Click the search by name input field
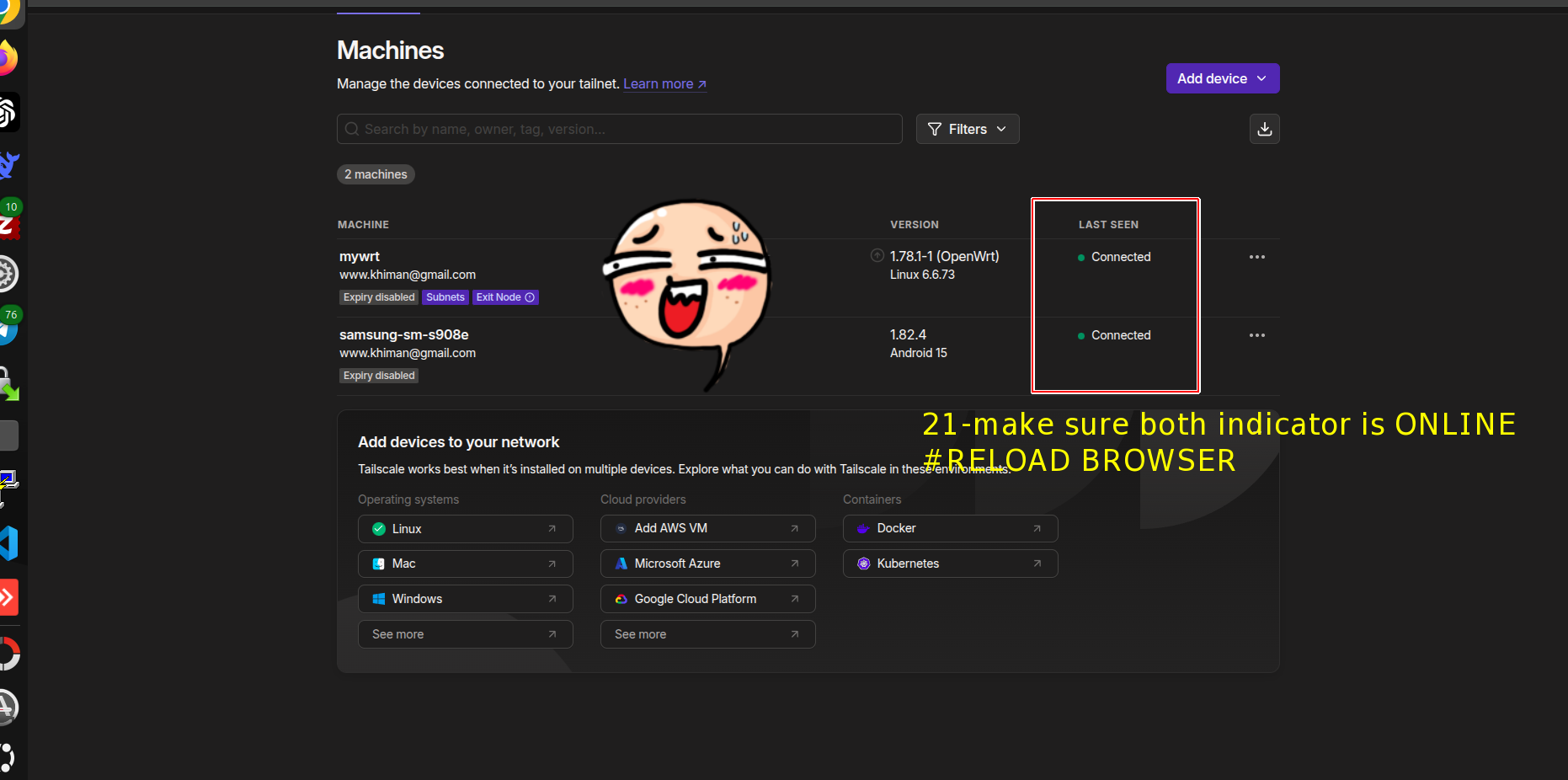This screenshot has width=1568, height=780. click(619, 129)
